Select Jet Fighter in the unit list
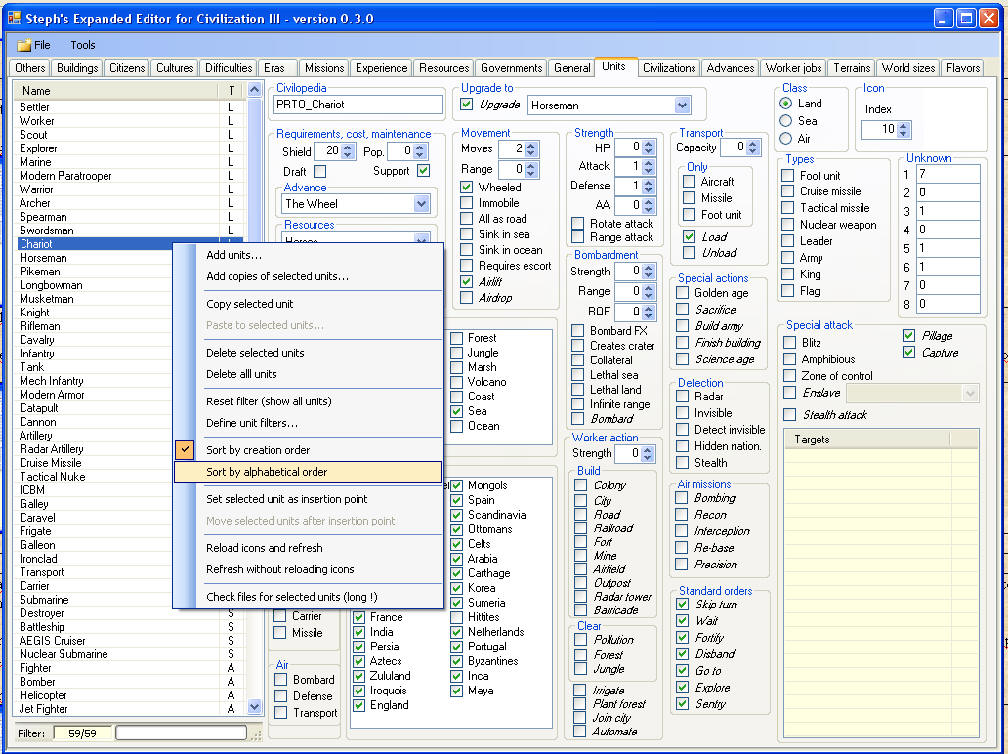 click(44, 709)
